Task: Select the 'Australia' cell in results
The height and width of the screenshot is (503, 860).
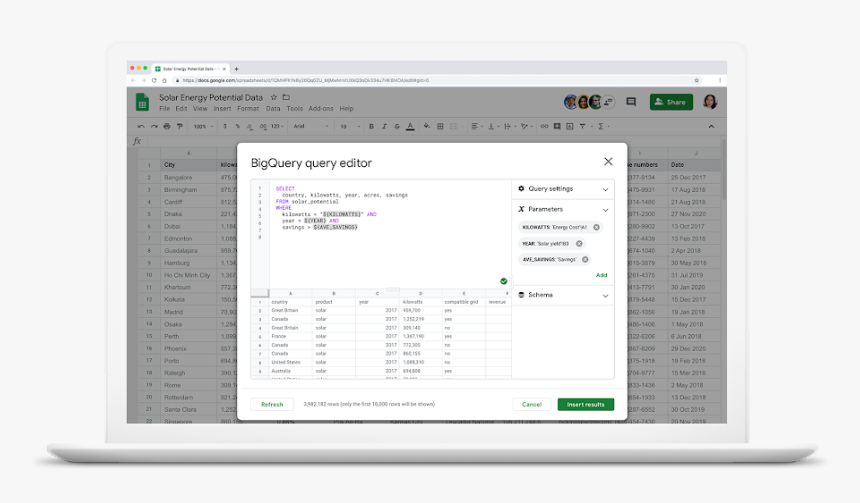Action: point(290,371)
